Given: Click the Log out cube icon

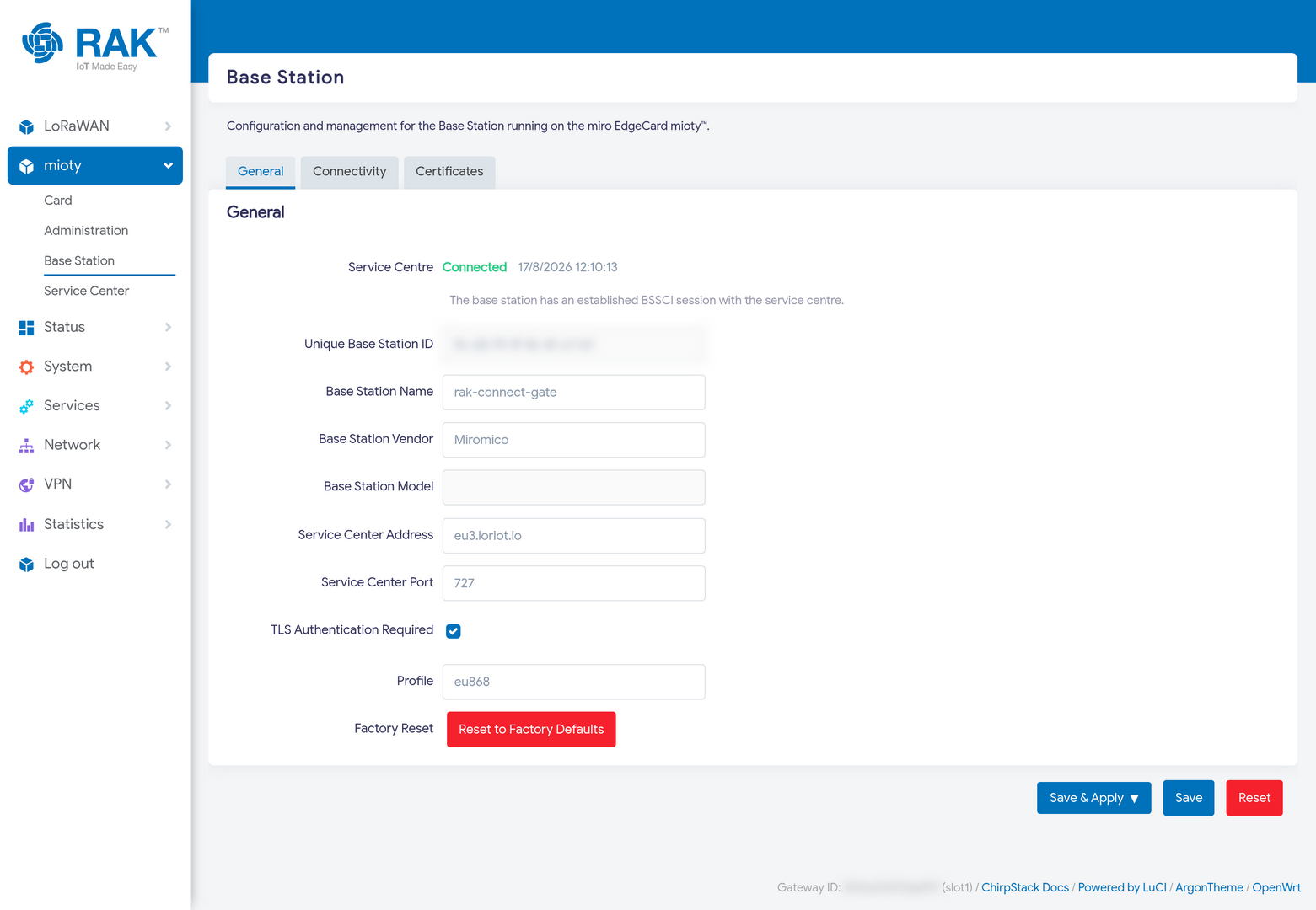Looking at the screenshot, I should point(27,564).
